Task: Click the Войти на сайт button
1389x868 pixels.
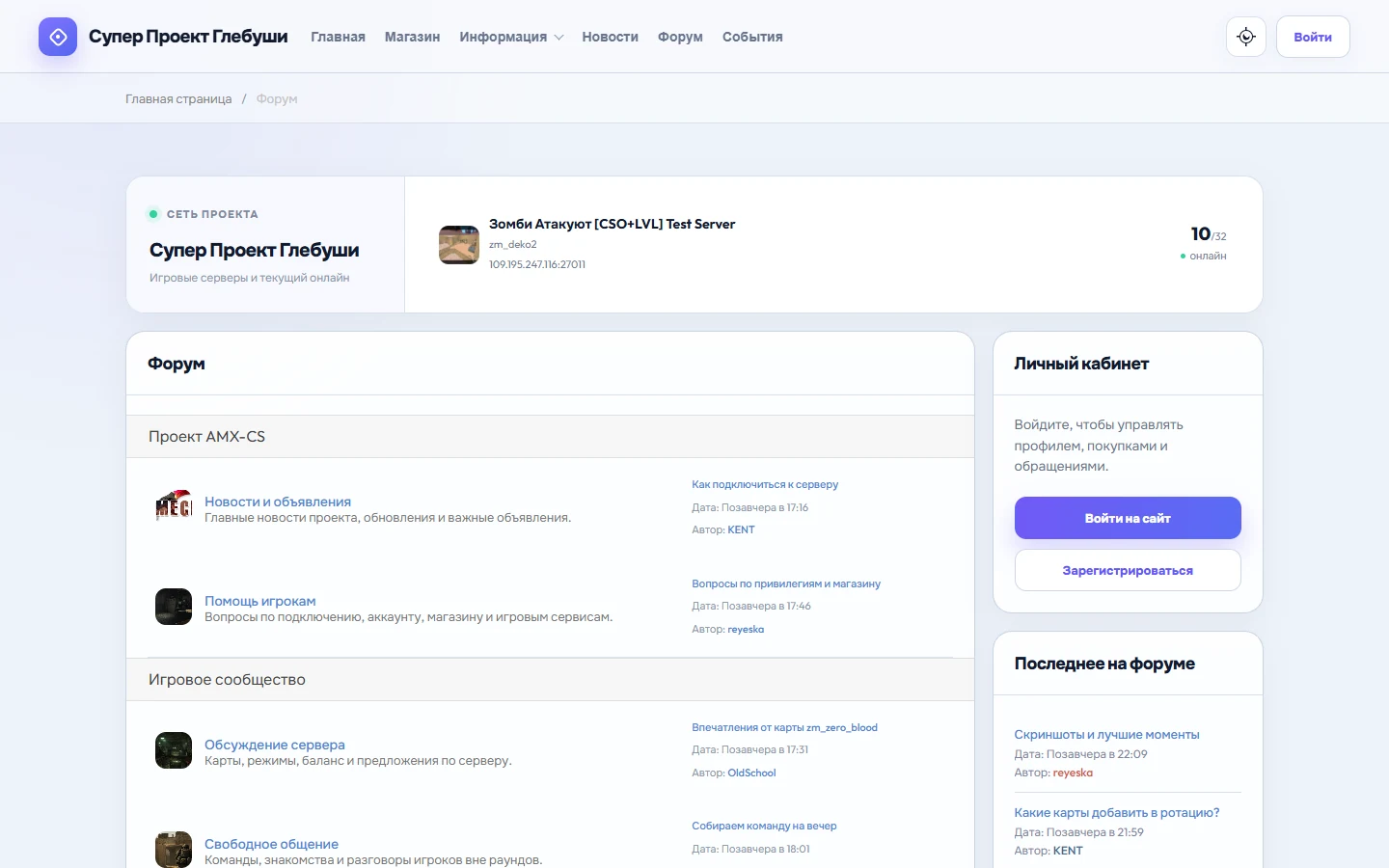Action: pyautogui.click(x=1128, y=518)
